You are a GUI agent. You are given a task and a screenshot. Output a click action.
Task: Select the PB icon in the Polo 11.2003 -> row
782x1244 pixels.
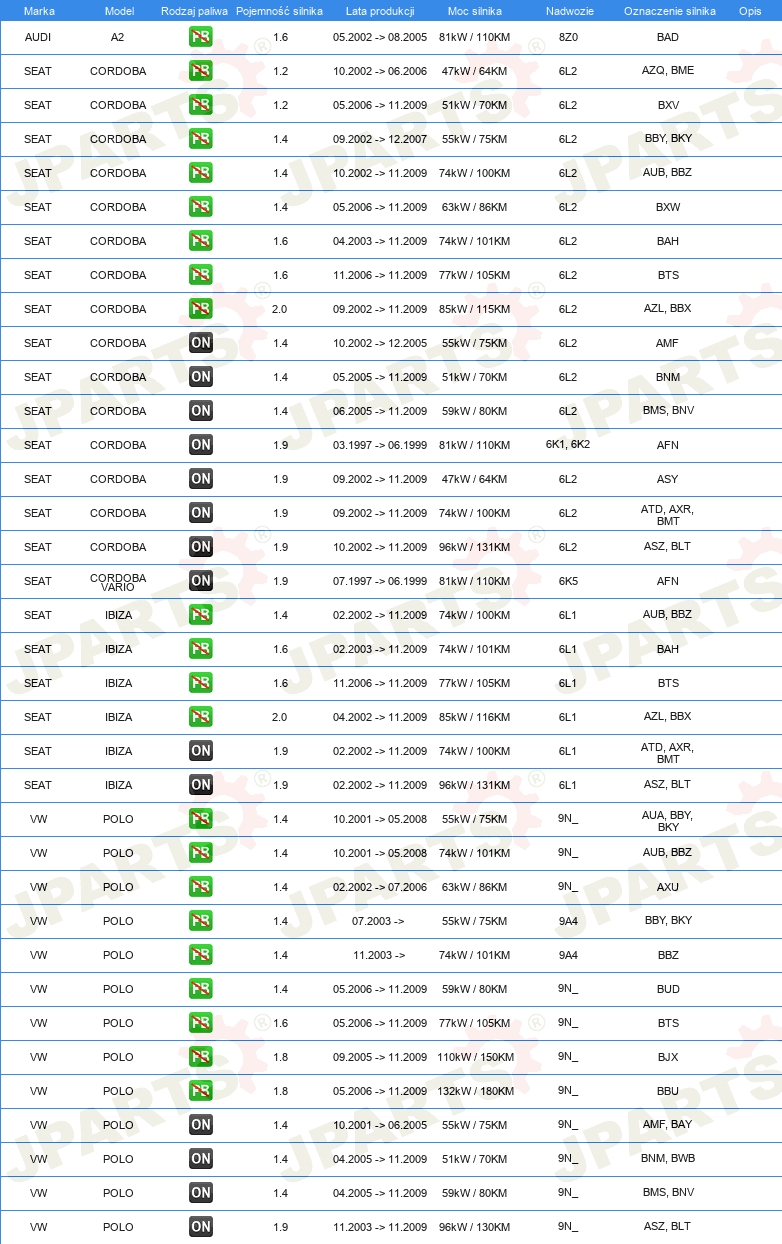[201, 955]
